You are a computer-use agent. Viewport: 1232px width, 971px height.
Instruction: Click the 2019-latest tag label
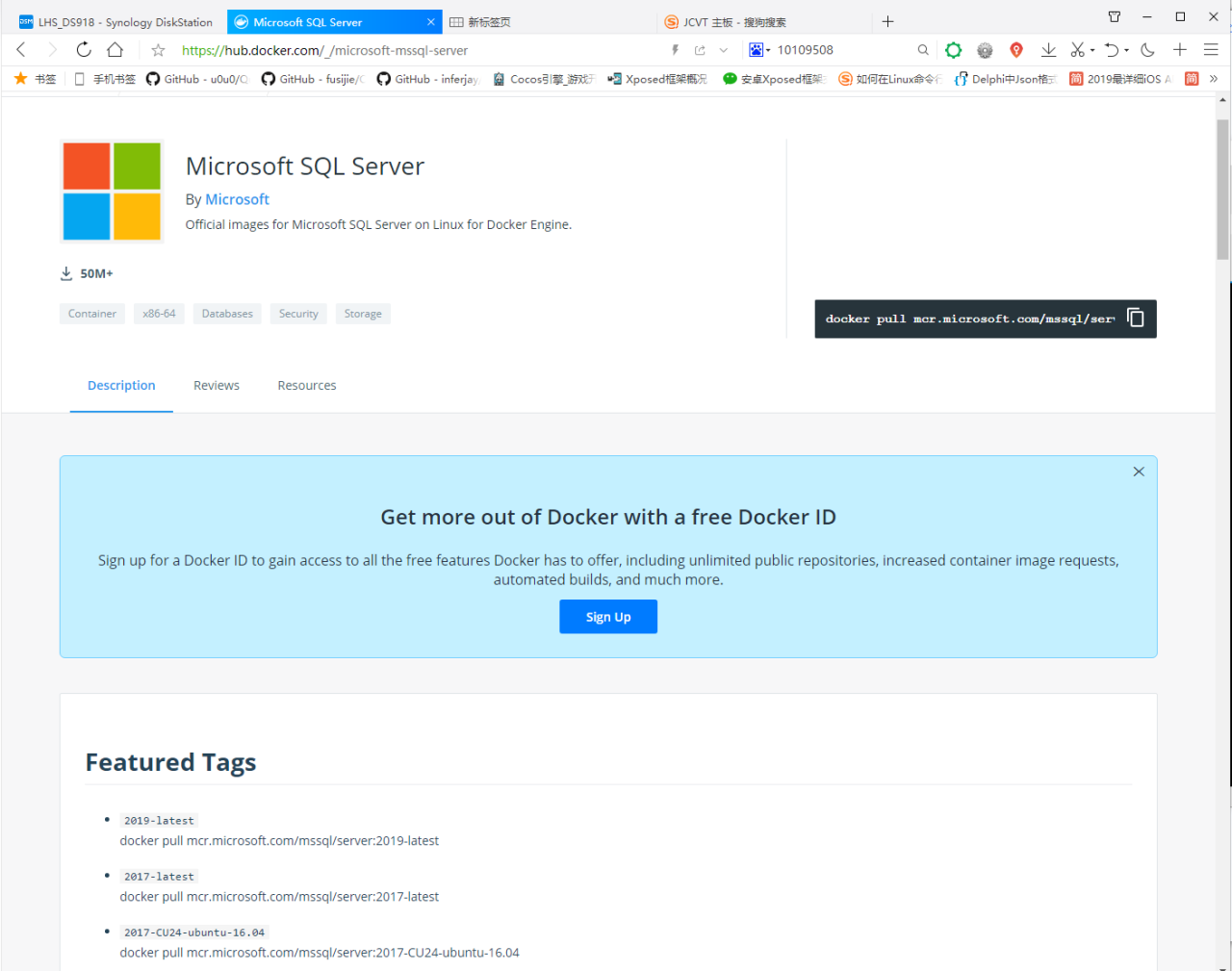coord(159,821)
